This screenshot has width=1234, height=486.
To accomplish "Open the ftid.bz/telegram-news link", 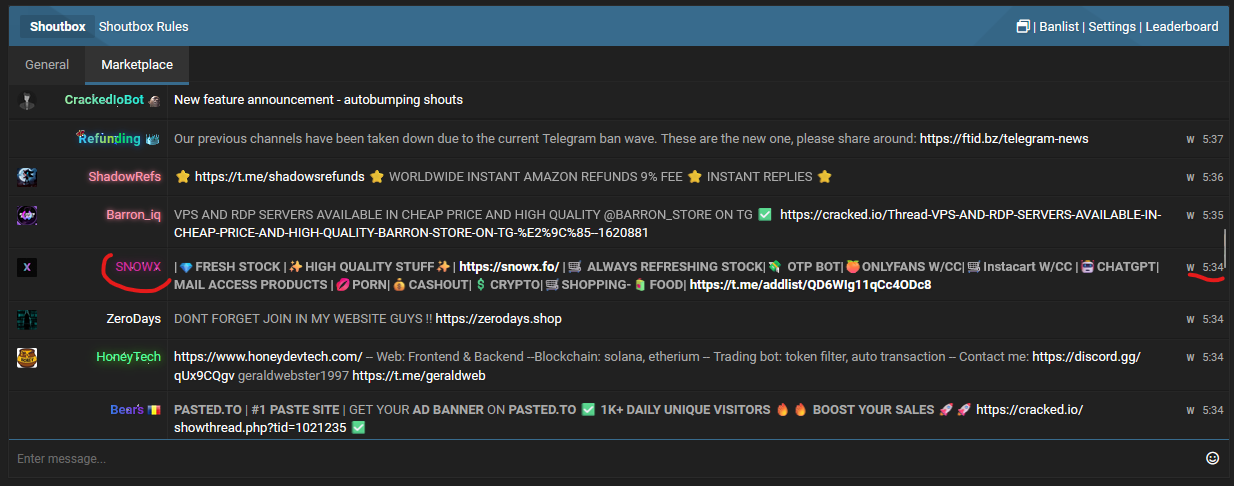I will [1004, 138].
